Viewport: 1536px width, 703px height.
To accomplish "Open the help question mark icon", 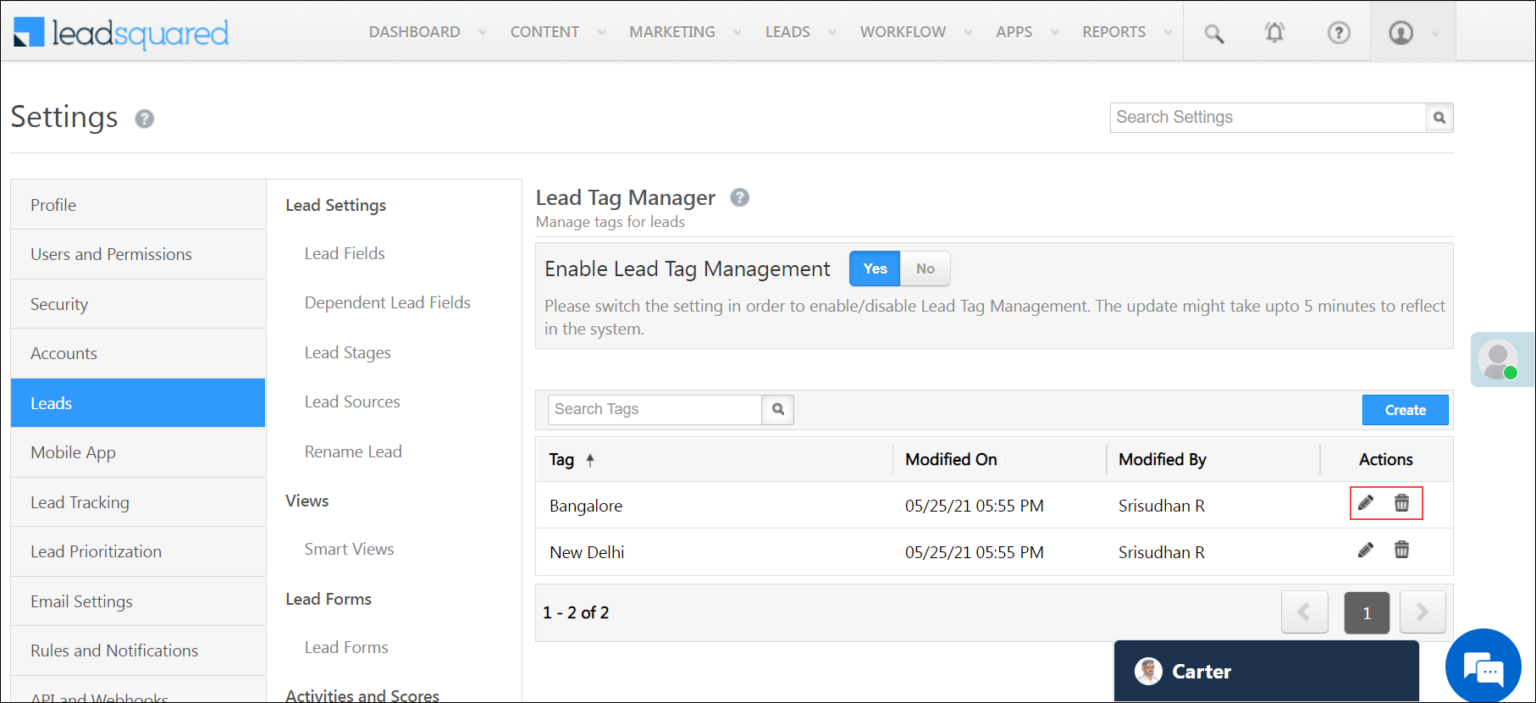I will tap(1338, 32).
